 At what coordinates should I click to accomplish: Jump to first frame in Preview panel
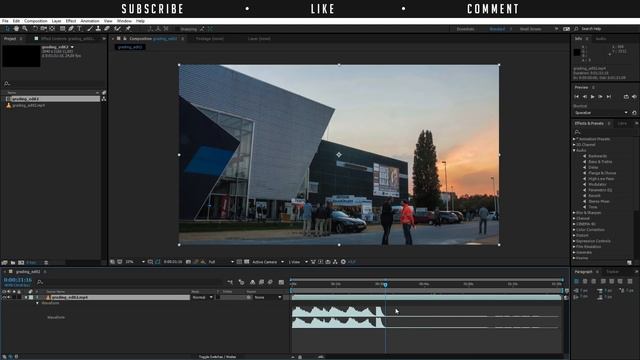pos(577,97)
